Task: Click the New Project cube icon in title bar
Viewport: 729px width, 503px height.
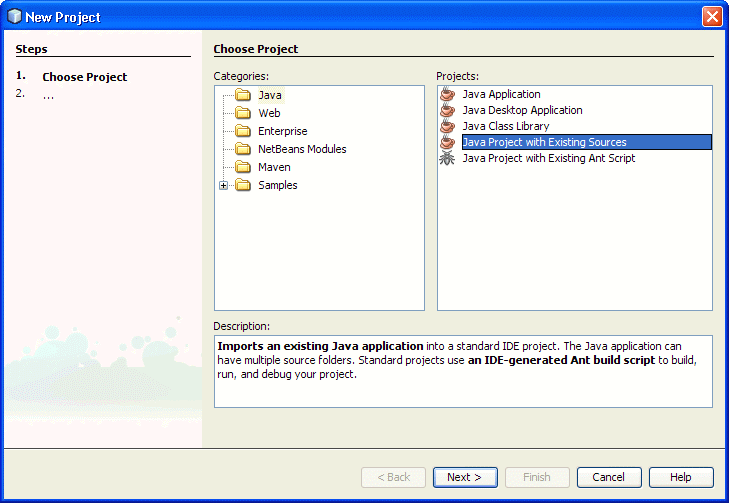Action: point(14,16)
